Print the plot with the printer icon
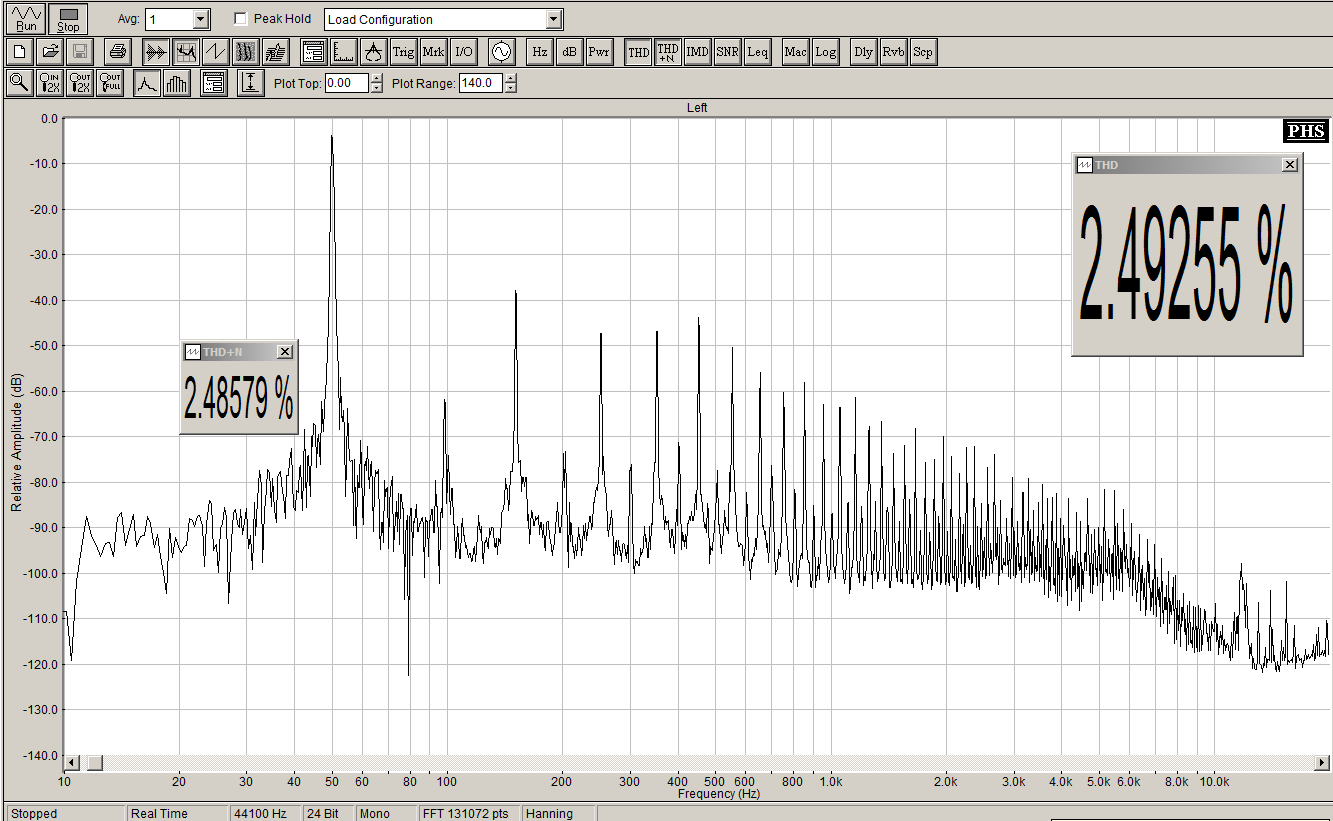The width and height of the screenshot is (1333, 821). [118, 52]
